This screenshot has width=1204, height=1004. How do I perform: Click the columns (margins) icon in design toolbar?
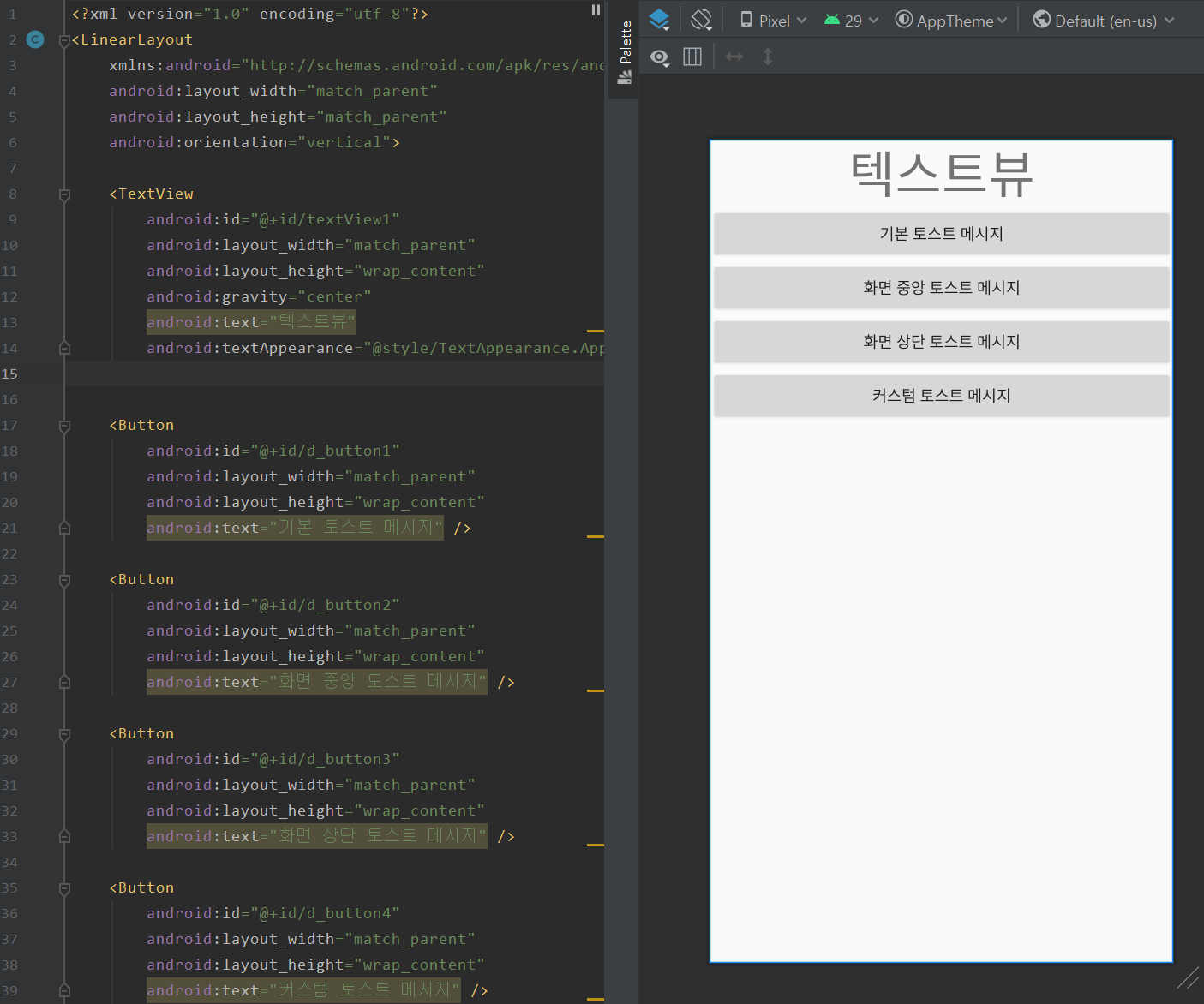tap(692, 57)
